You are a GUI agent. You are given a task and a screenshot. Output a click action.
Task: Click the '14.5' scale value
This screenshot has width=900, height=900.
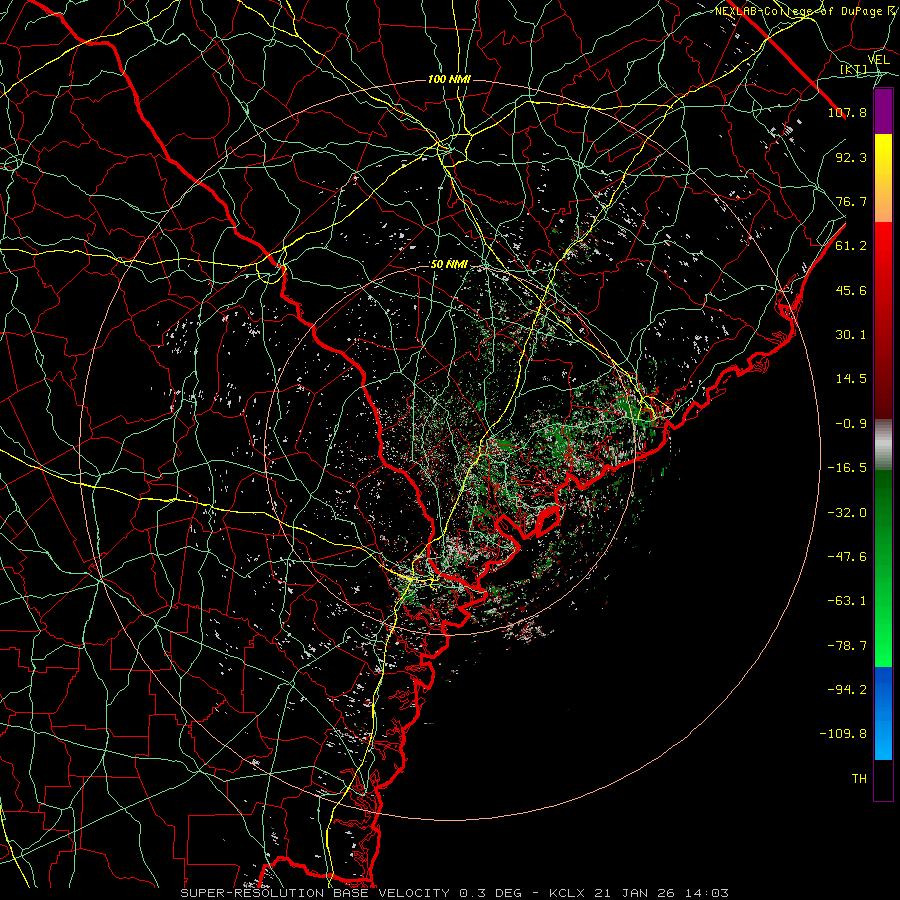click(x=851, y=379)
